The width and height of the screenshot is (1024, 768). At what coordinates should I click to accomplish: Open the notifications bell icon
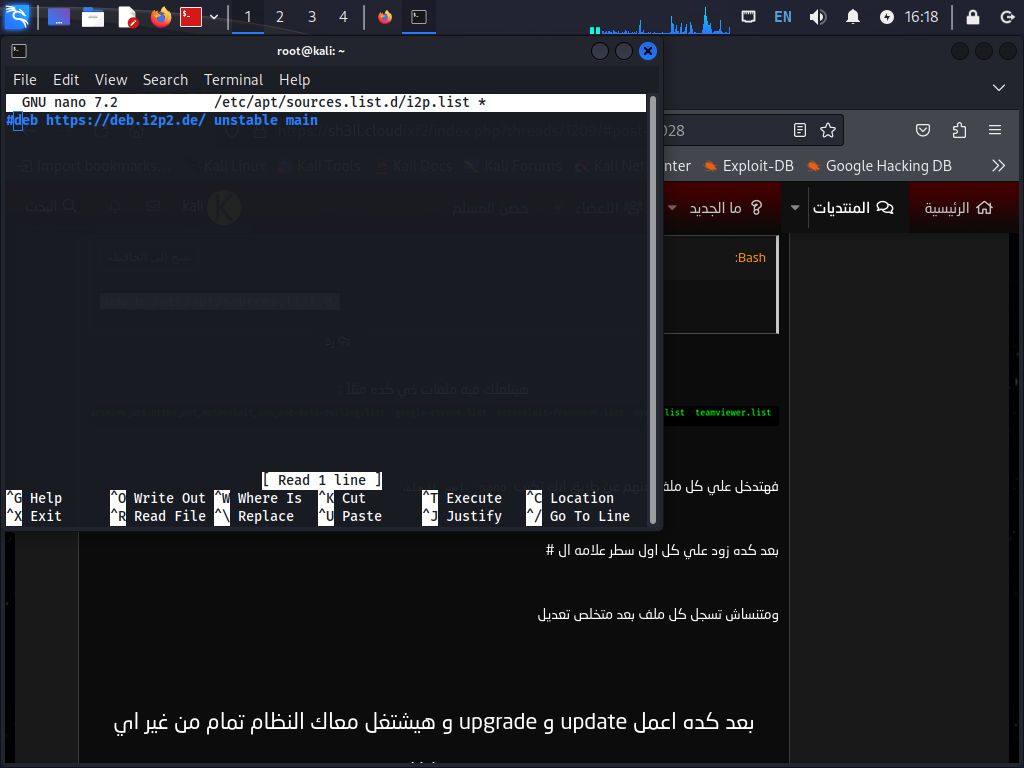pyautogui.click(x=852, y=17)
